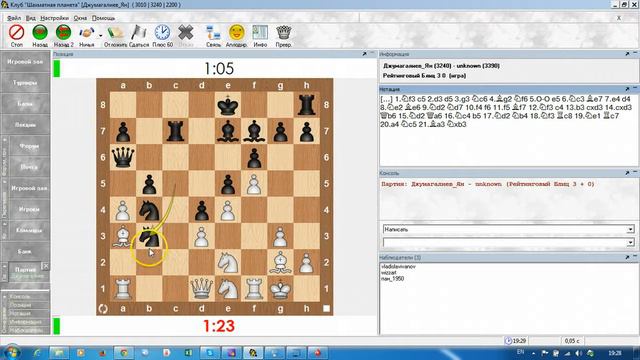
Task: Click the empty chat input field below Написать
Action: pos(505,242)
